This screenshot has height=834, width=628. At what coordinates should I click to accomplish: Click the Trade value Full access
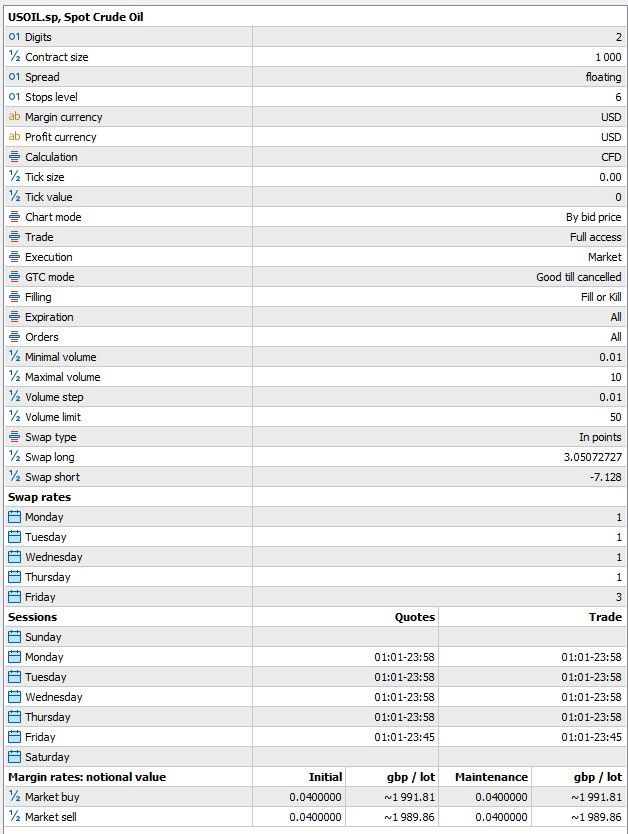(596, 237)
